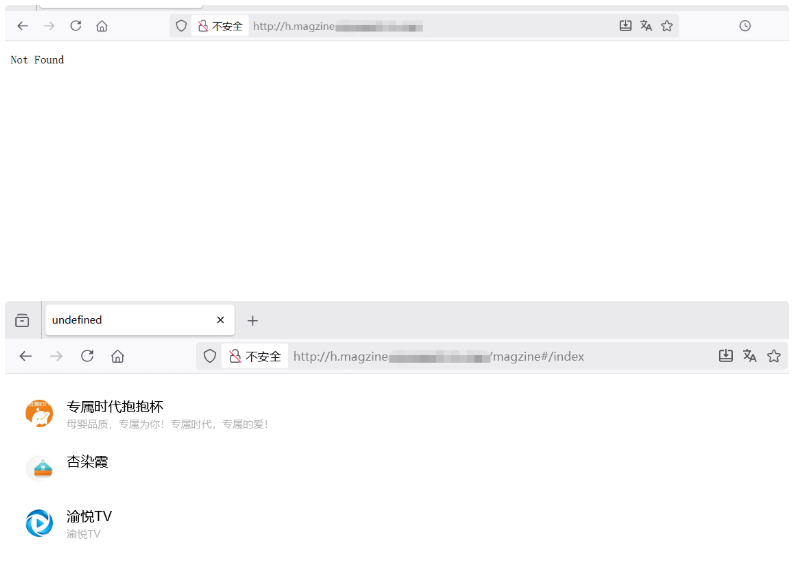Screen dimensions: 792x587
Task: Open the 杏染霞 logo icon
Action: (39, 468)
